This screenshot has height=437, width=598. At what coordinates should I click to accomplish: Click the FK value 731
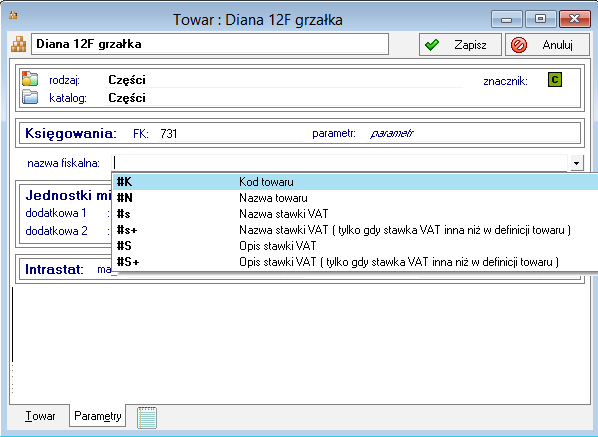pyautogui.click(x=169, y=133)
